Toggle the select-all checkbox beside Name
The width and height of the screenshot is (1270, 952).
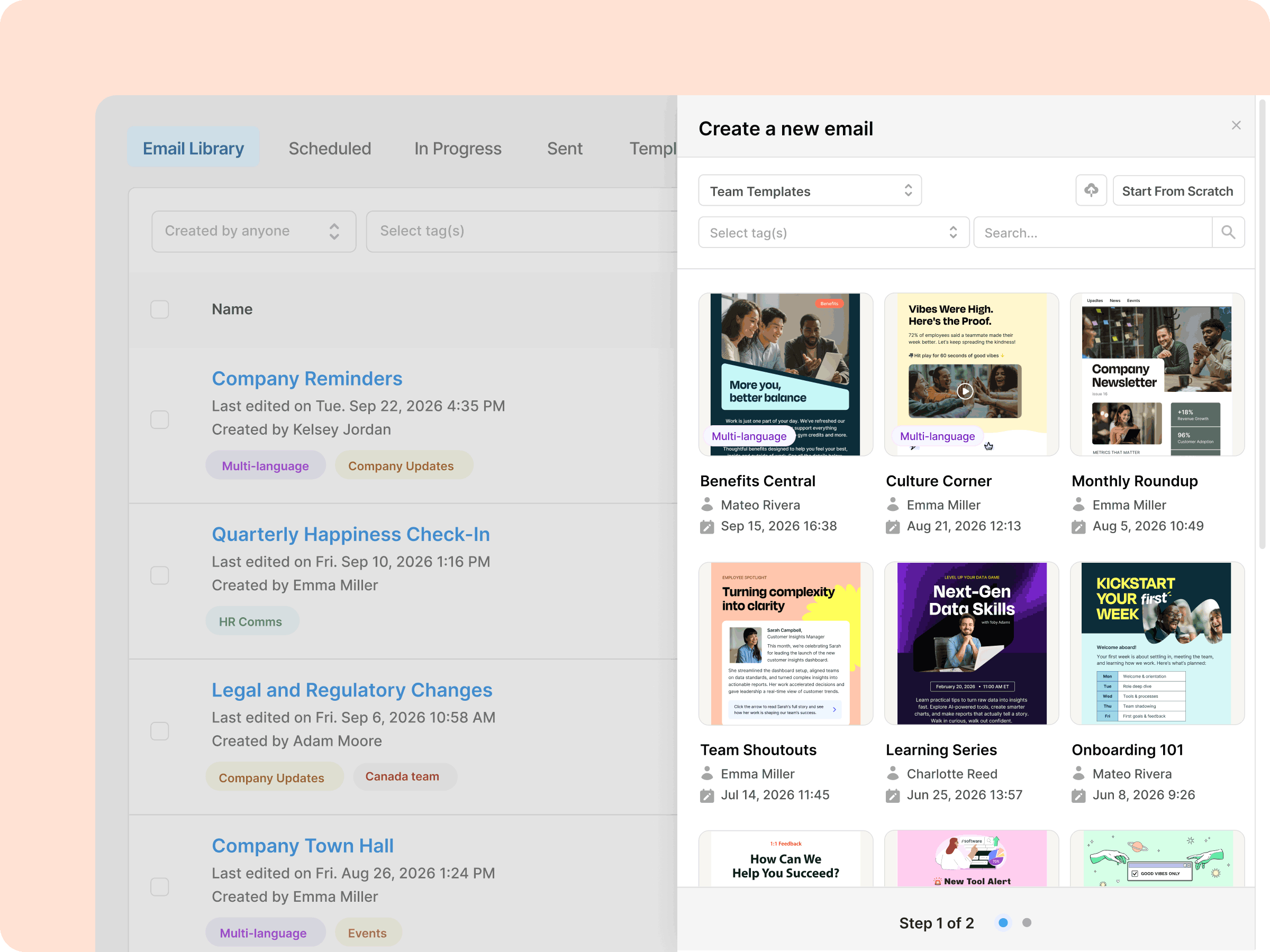[160, 309]
